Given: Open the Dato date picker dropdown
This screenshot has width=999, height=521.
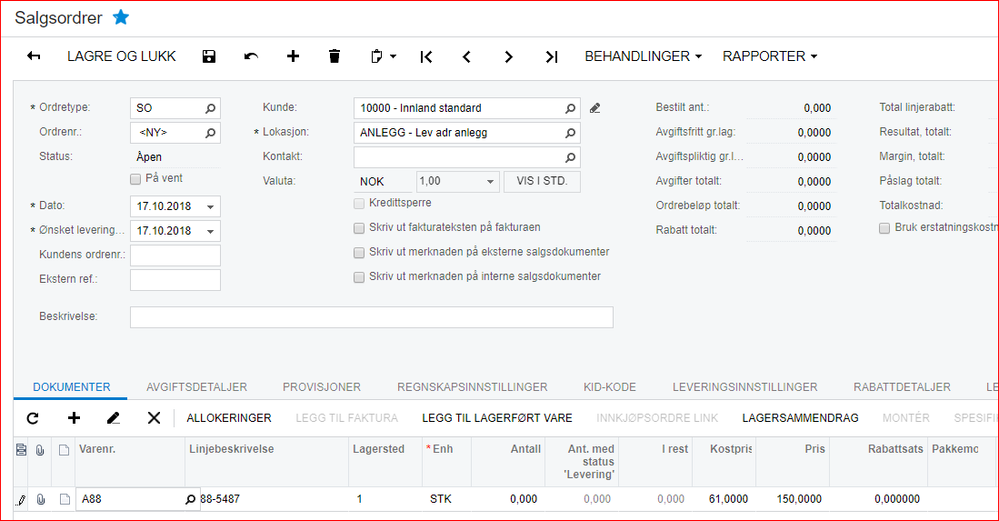Looking at the screenshot, I should (210, 207).
